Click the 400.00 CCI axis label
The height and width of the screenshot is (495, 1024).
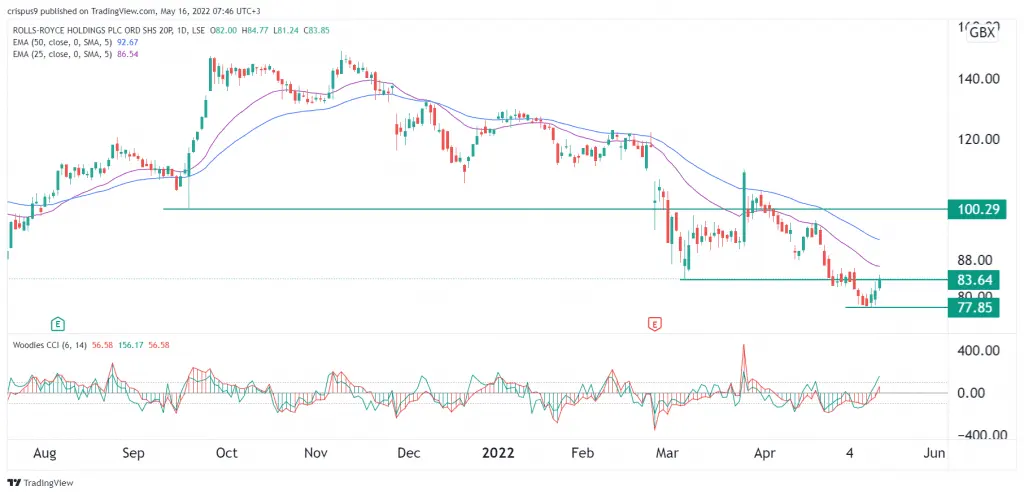click(x=980, y=351)
